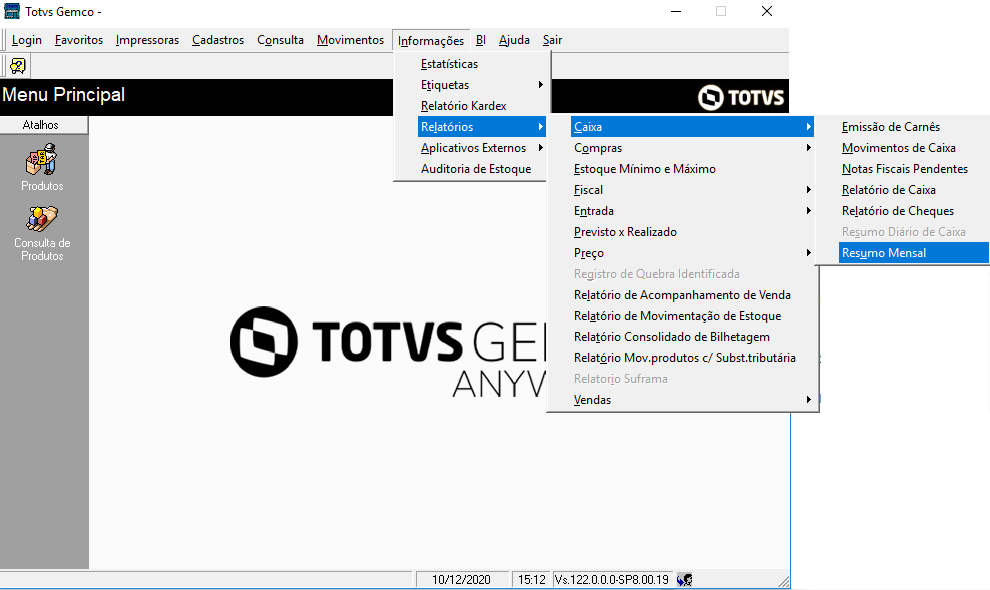Click the date 10/12/2020 in status bar
This screenshot has height=590, width=990.
462,579
